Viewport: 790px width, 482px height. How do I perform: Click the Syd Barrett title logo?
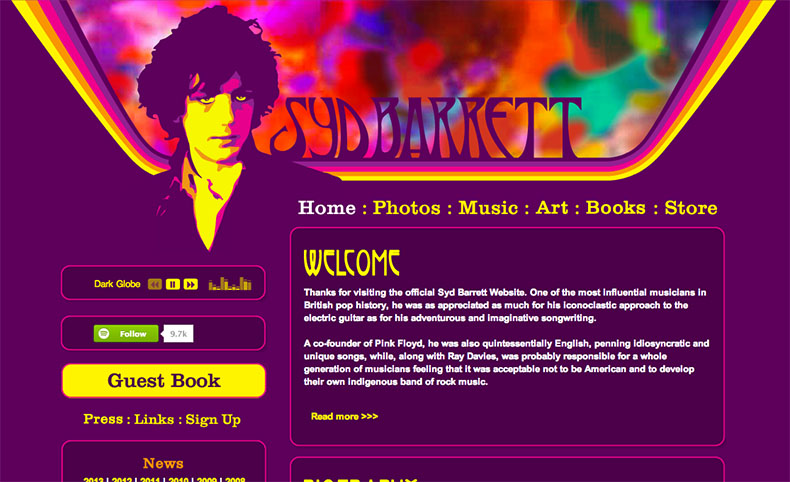click(x=426, y=128)
